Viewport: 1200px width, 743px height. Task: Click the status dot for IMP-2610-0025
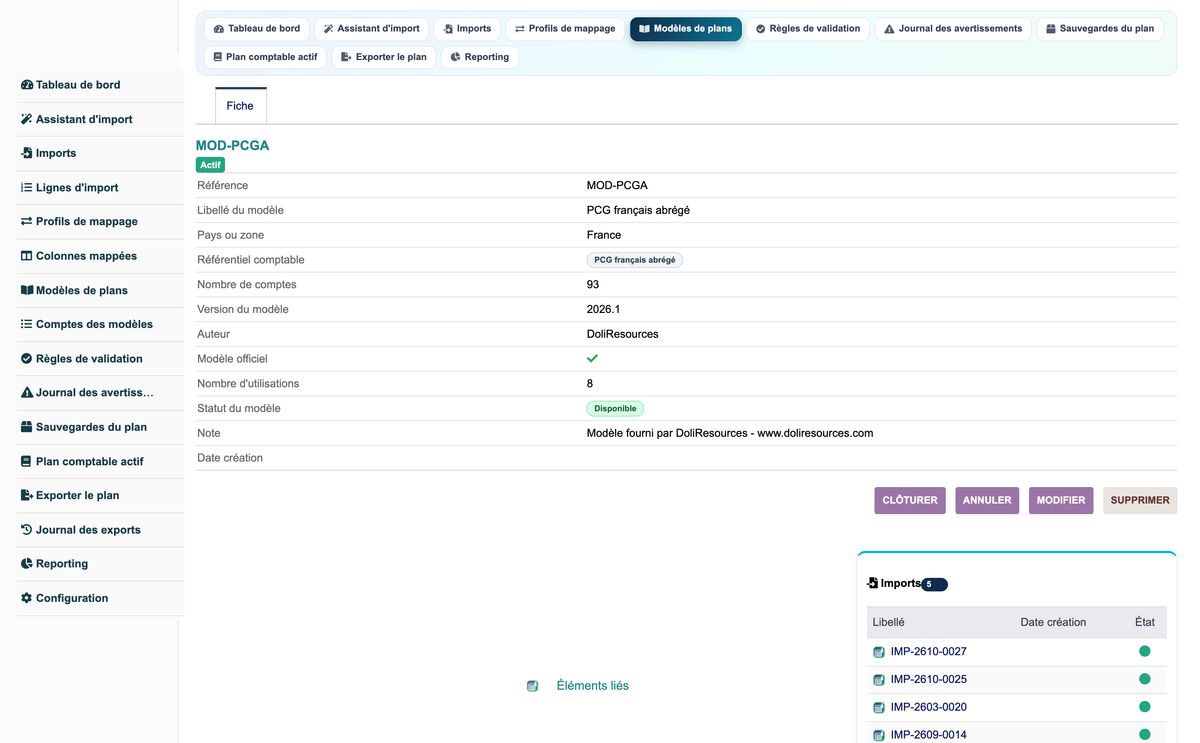pyautogui.click(x=1145, y=679)
